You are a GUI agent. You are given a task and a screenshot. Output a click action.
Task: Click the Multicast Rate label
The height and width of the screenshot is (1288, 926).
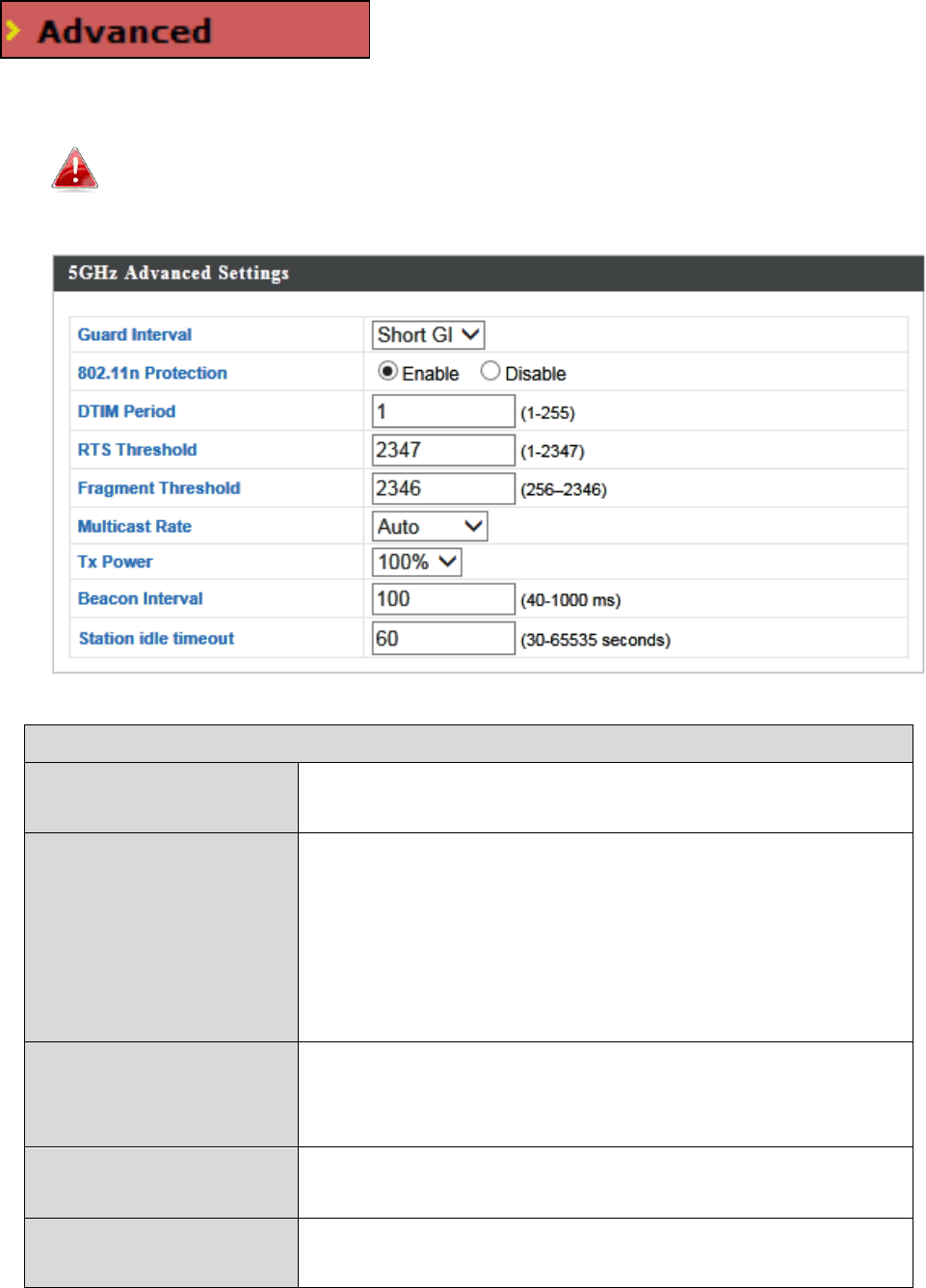(x=134, y=526)
